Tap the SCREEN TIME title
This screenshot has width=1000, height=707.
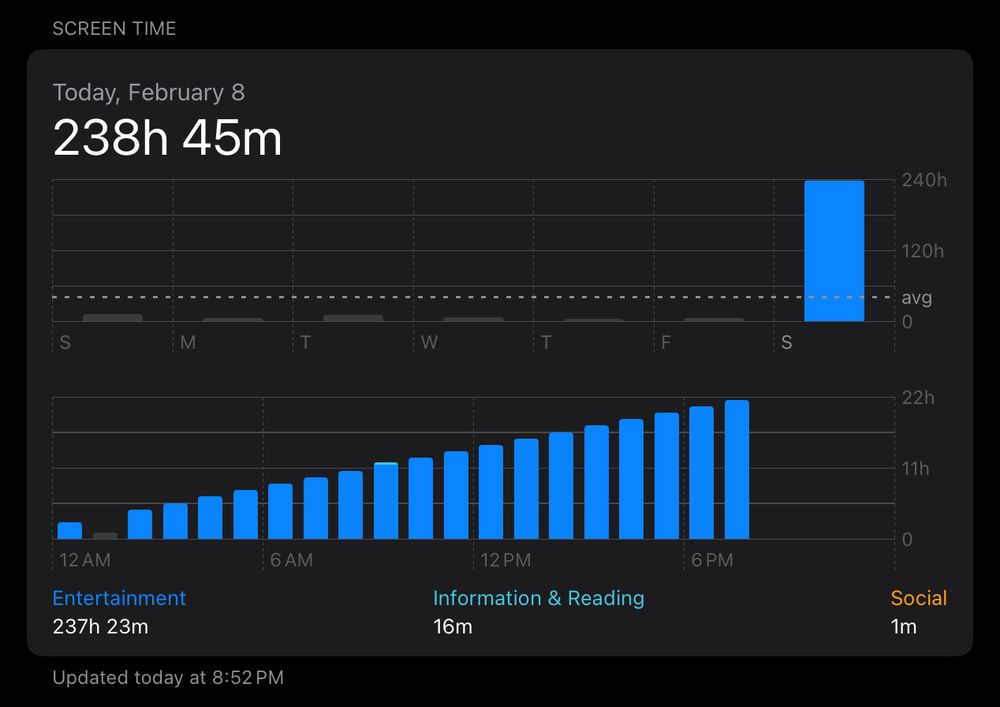coord(116,28)
